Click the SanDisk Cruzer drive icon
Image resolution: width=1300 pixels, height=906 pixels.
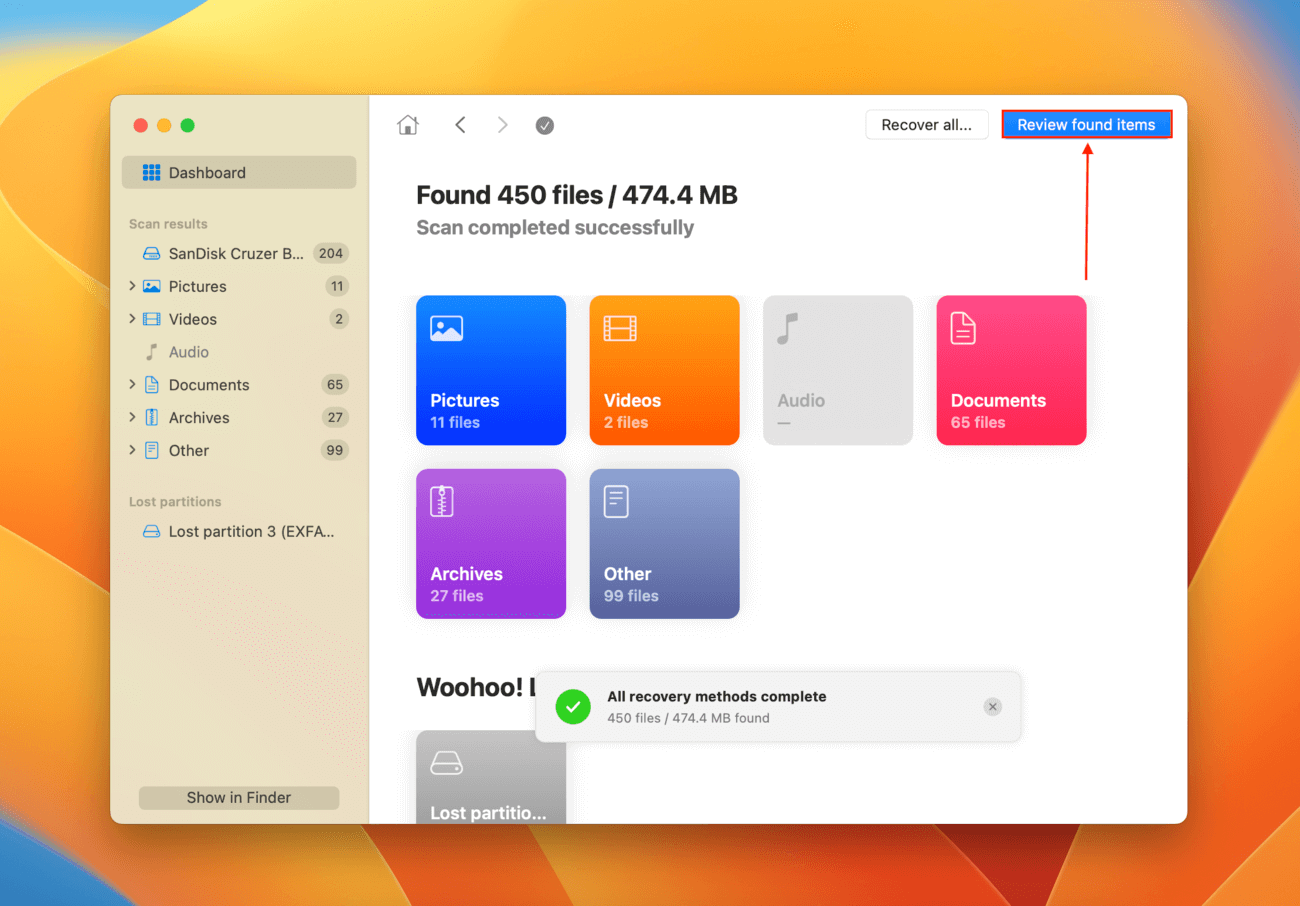coord(151,254)
